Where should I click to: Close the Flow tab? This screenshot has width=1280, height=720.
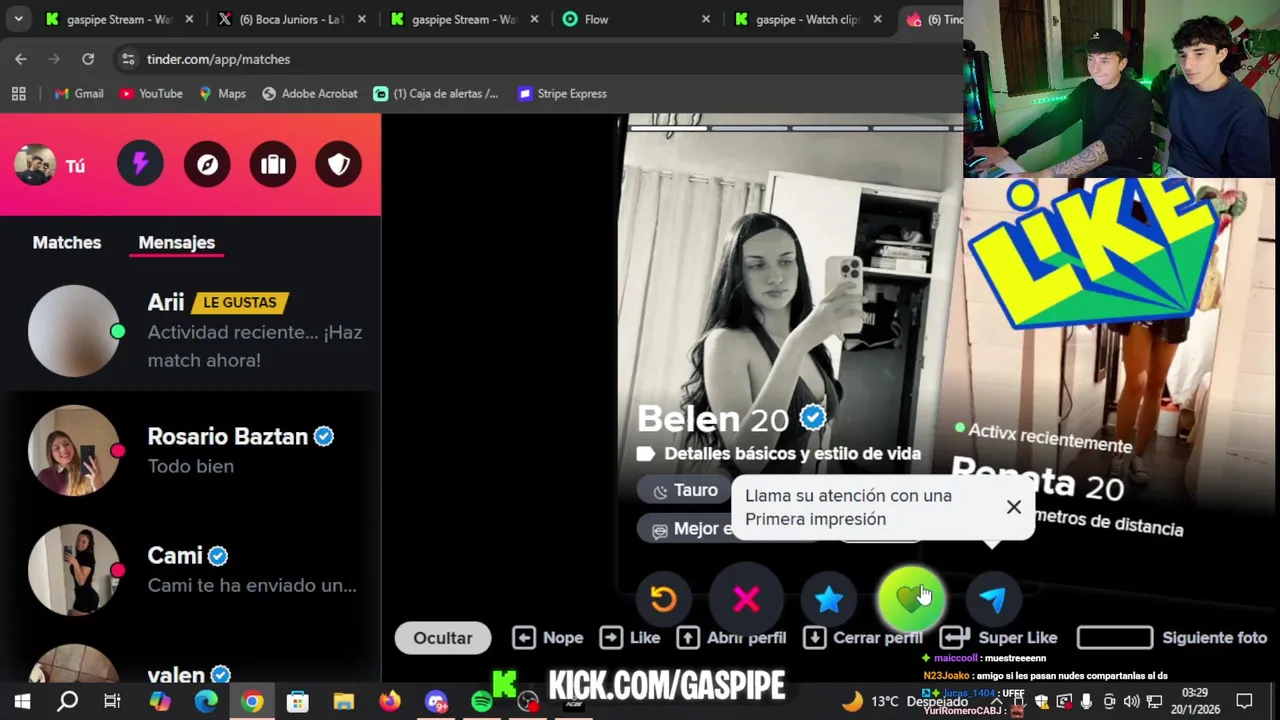(706, 19)
